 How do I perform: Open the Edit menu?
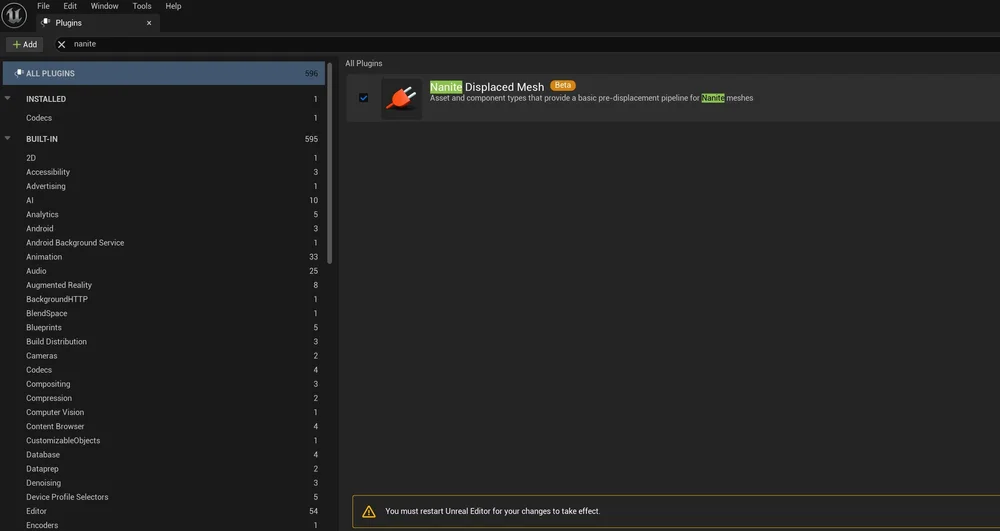click(70, 6)
